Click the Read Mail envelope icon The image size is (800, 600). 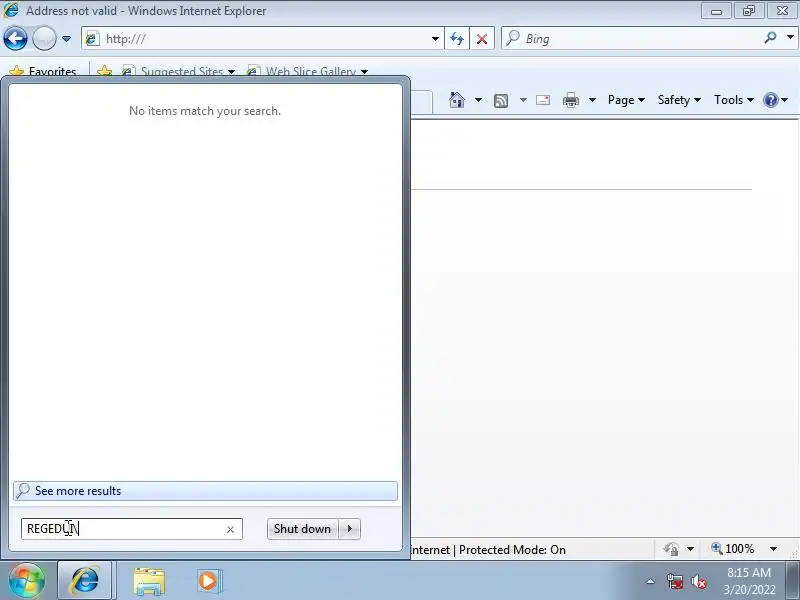point(543,100)
